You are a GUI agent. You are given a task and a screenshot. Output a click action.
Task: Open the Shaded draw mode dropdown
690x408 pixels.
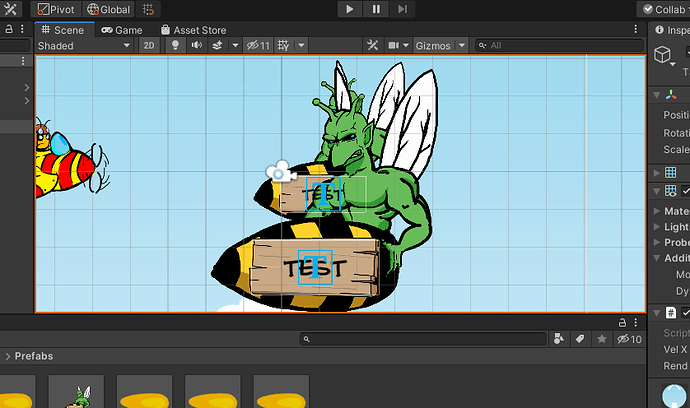point(84,45)
